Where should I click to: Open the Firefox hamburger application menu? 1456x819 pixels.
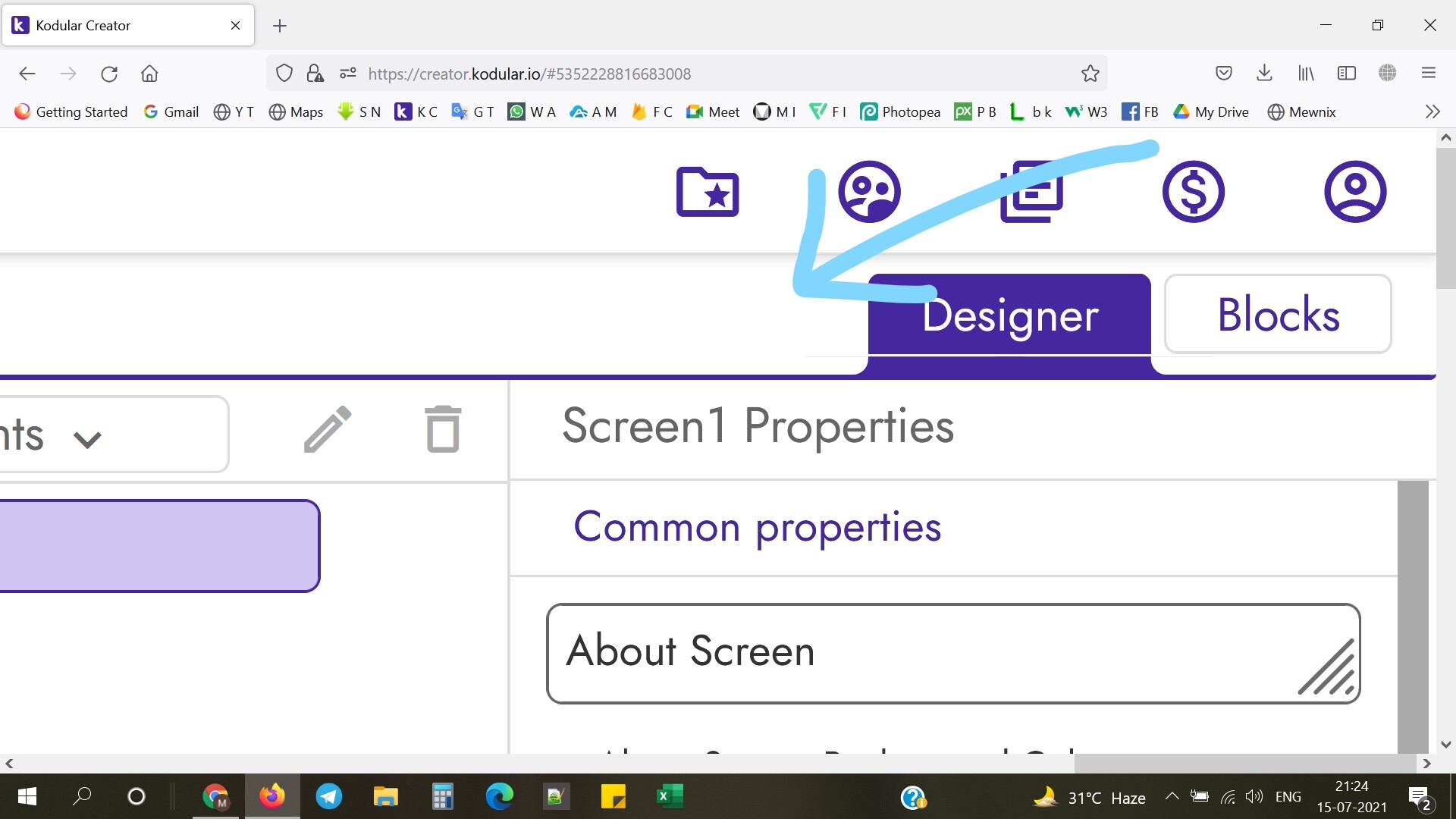[x=1429, y=73]
